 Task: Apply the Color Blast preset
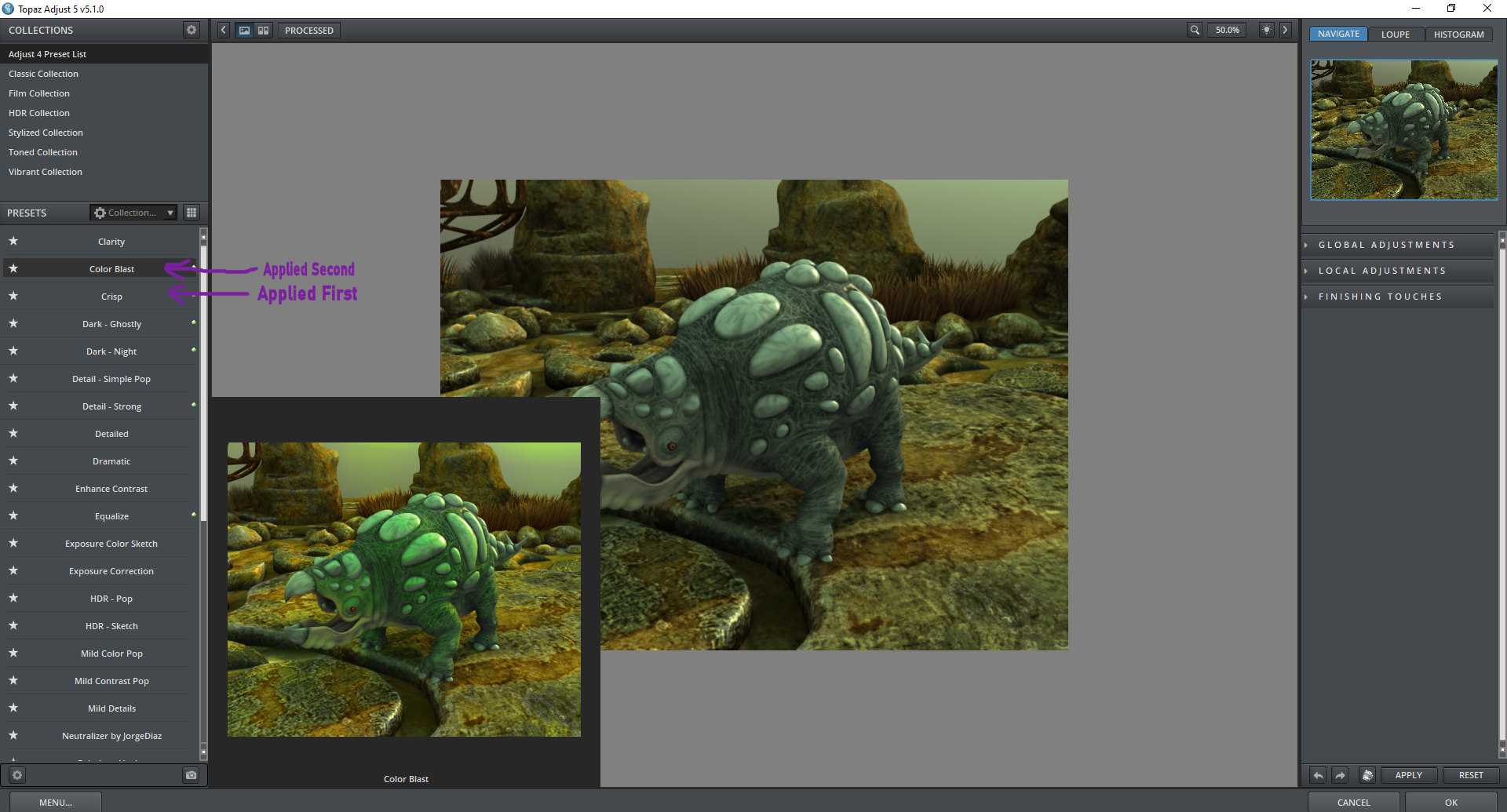click(111, 269)
